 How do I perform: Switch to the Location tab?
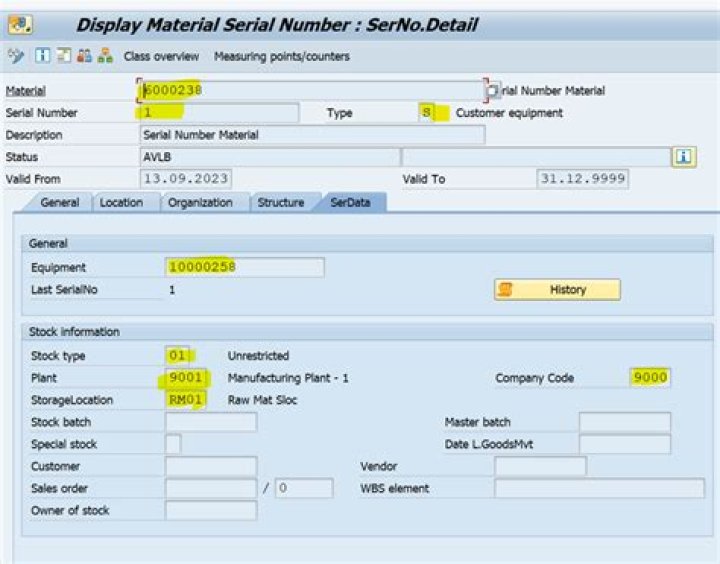pyautogui.click(x=121, y=203)
